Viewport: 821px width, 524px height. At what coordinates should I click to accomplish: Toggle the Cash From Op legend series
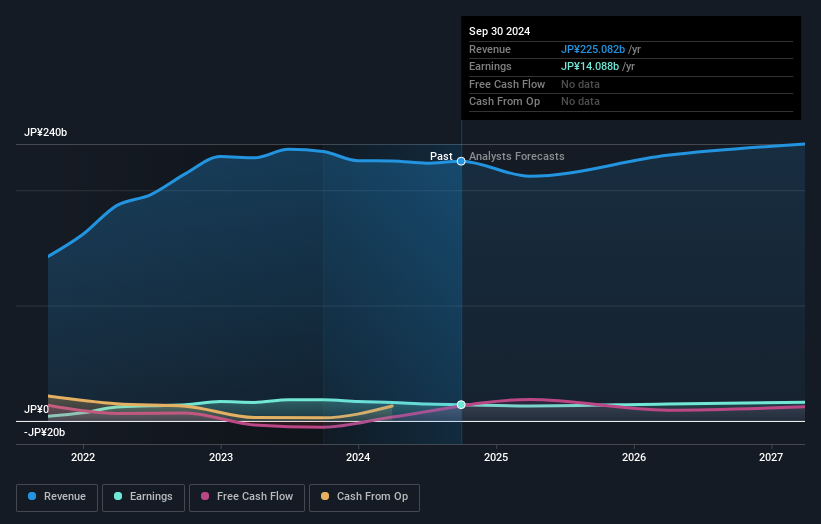coord(364,497)
